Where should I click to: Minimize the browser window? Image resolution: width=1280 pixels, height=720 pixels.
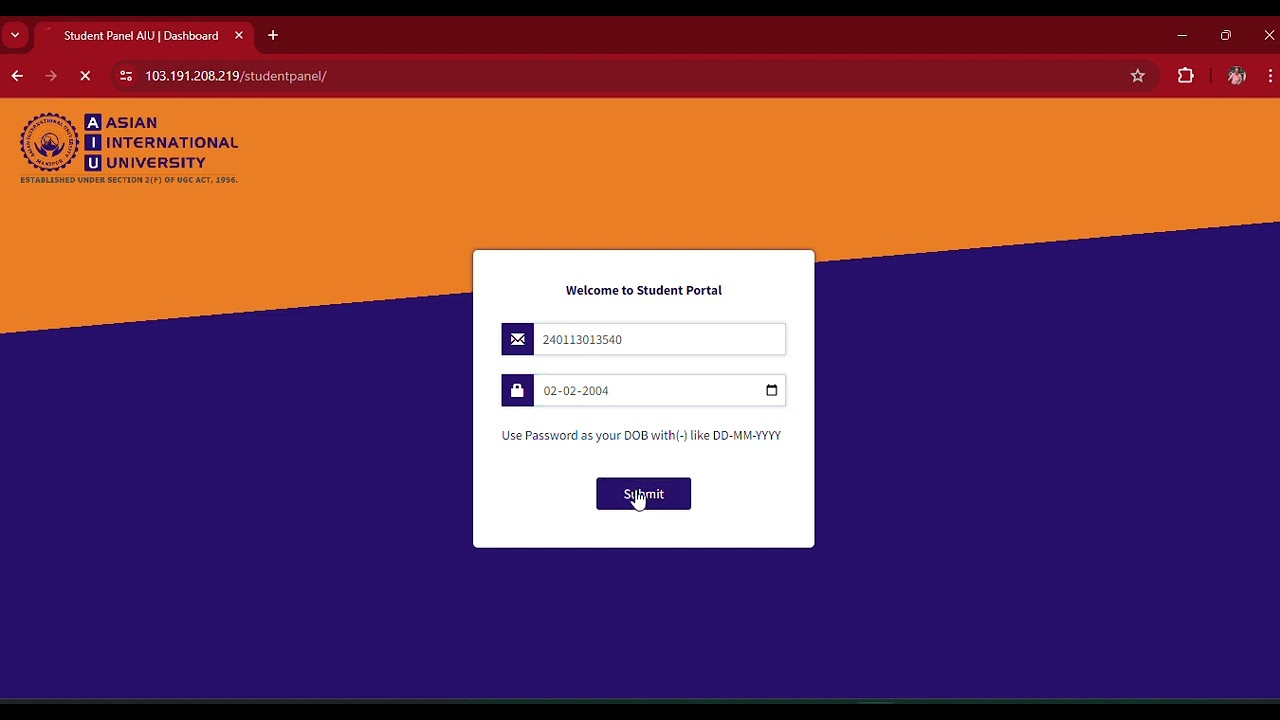coord(1182,36)
